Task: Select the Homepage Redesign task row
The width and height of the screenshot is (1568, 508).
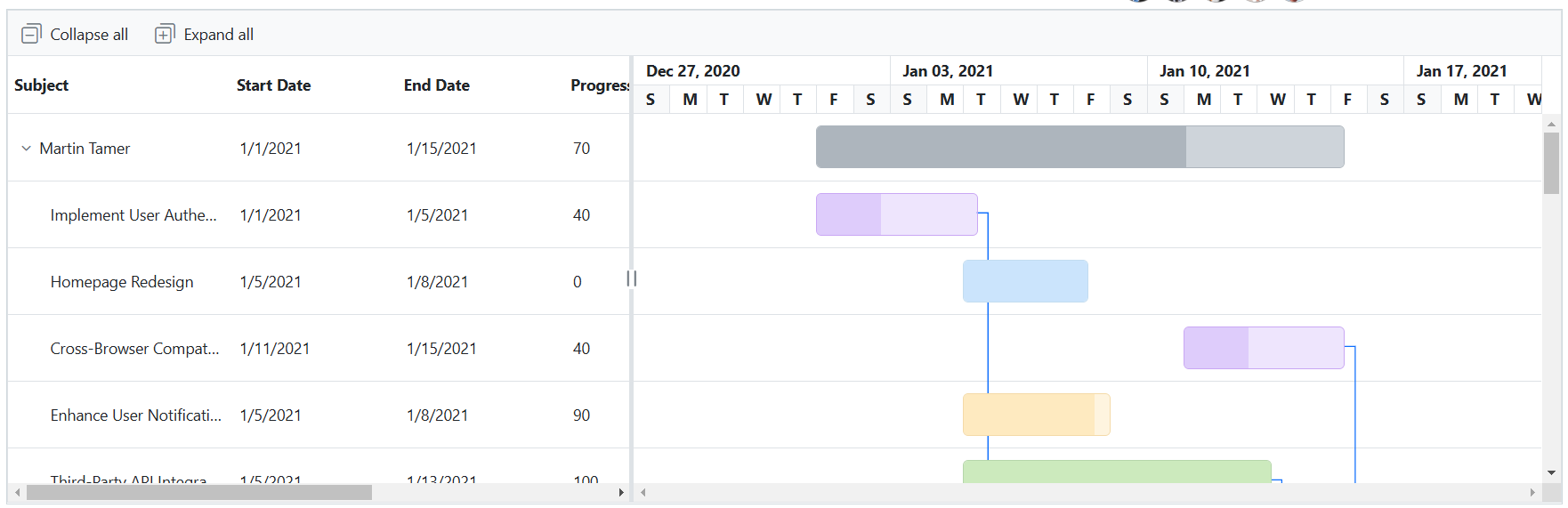Action: 122,282
